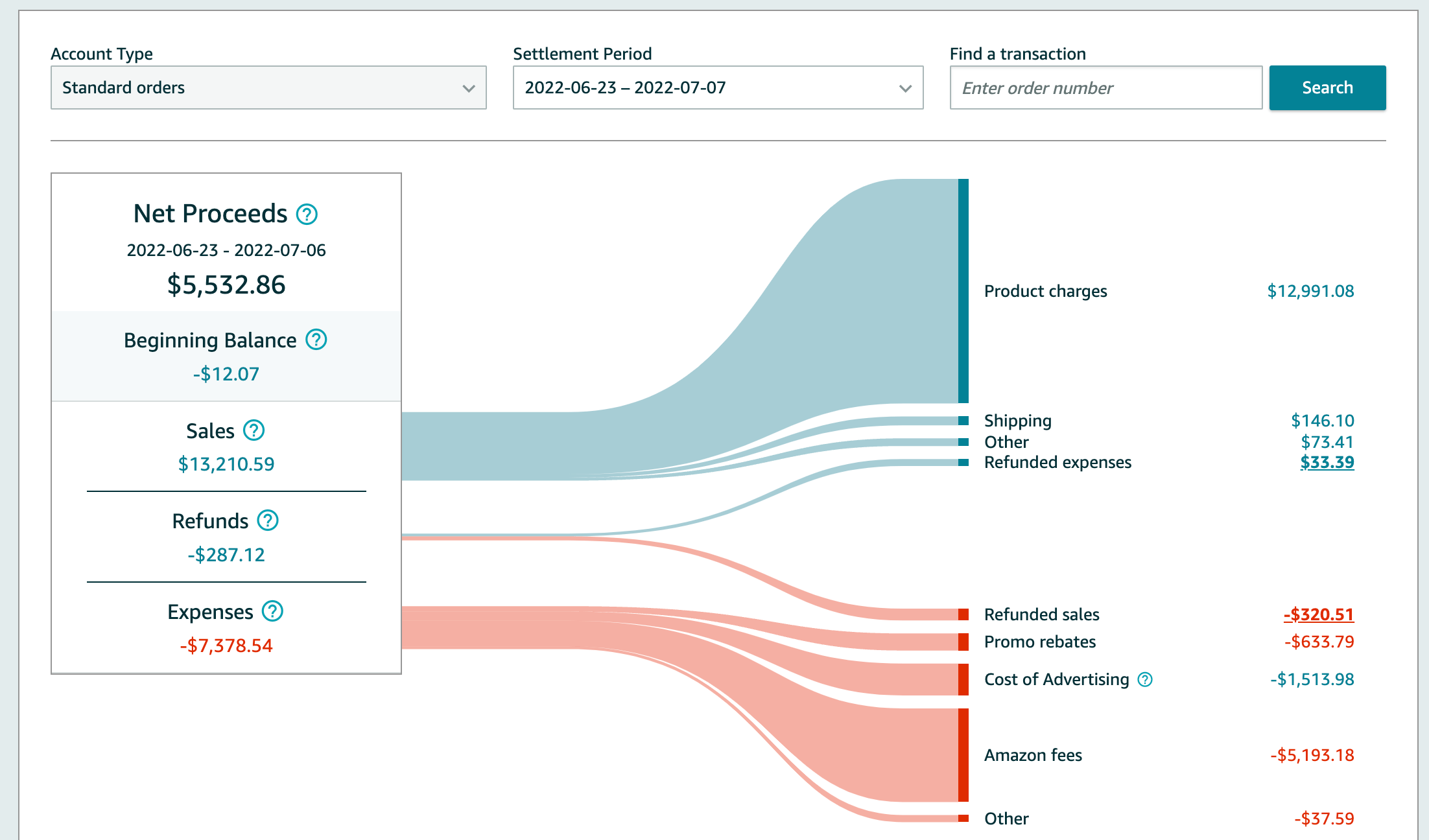1429x840 pixels.
Task: Click the Amazon fees red node bar
Action: point(962,755)
